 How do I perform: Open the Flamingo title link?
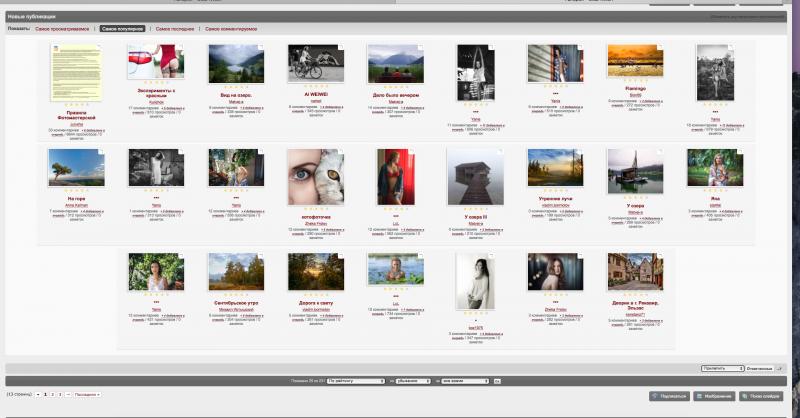point(635,89)
